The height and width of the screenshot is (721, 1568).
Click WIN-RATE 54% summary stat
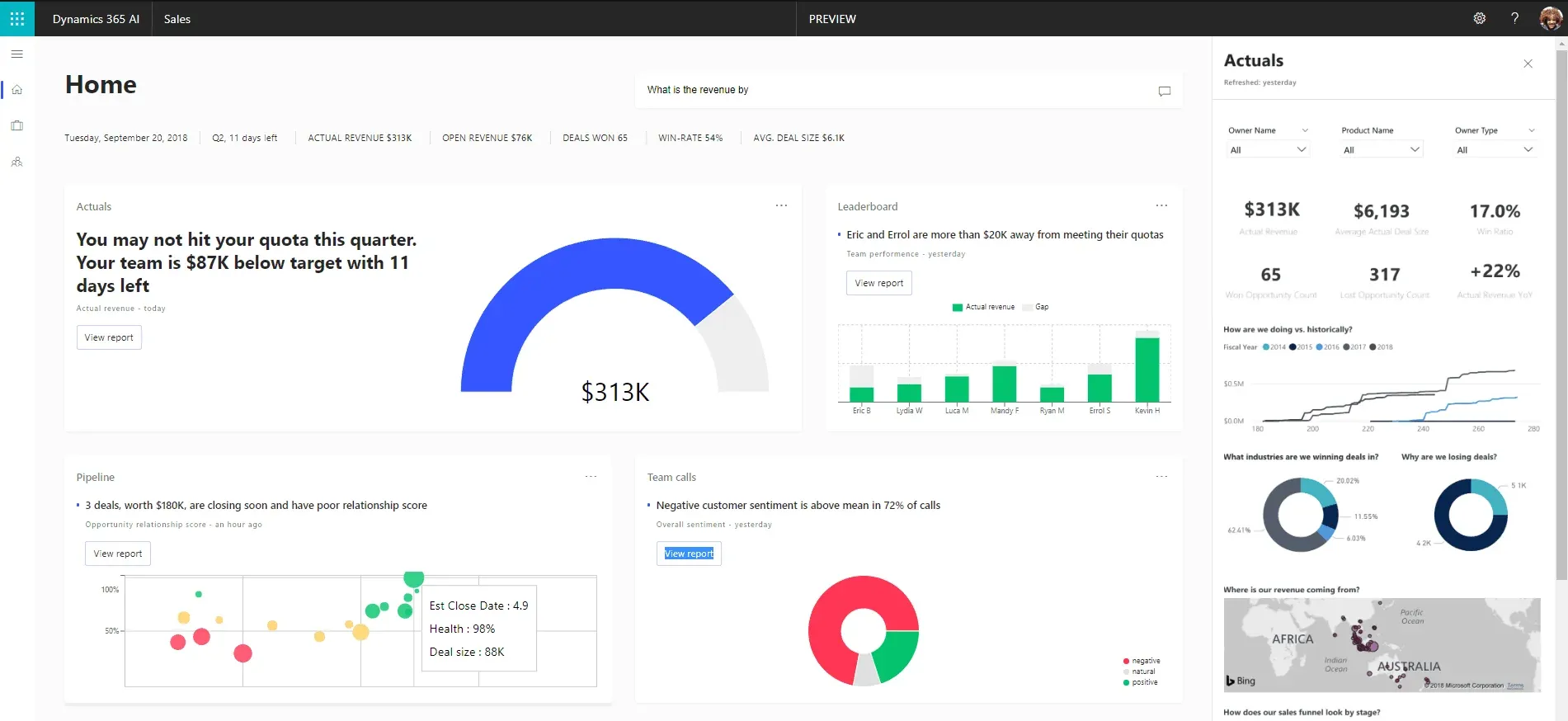690,138
